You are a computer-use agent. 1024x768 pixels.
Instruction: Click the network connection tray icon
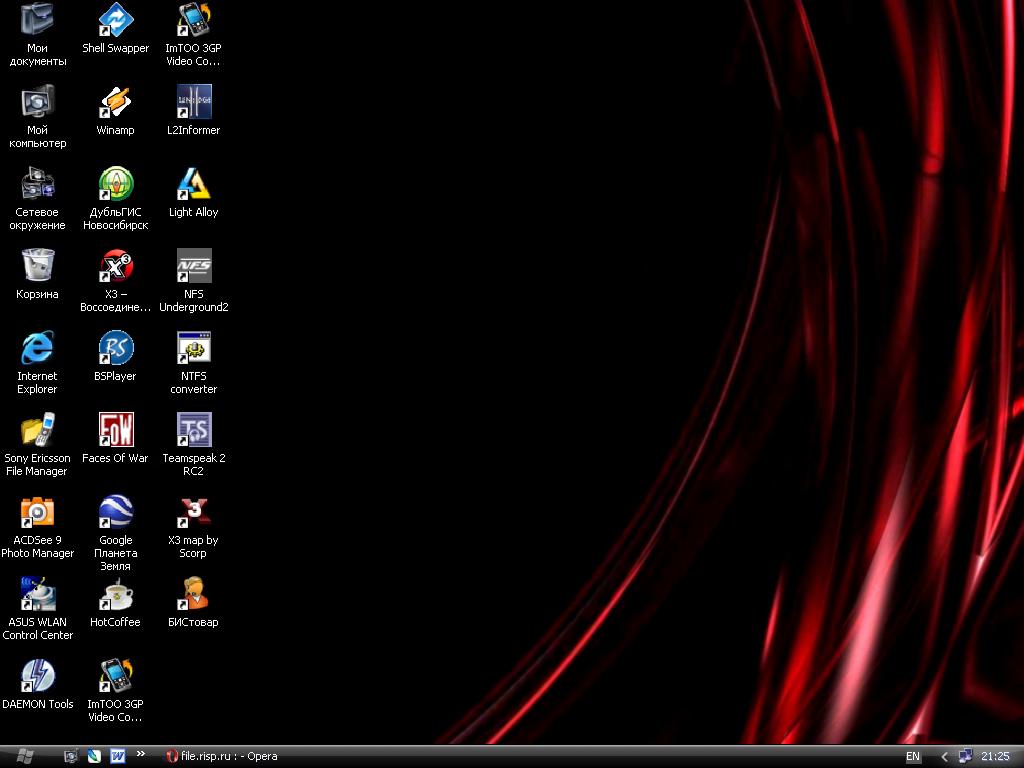click(x=965, y=756)
